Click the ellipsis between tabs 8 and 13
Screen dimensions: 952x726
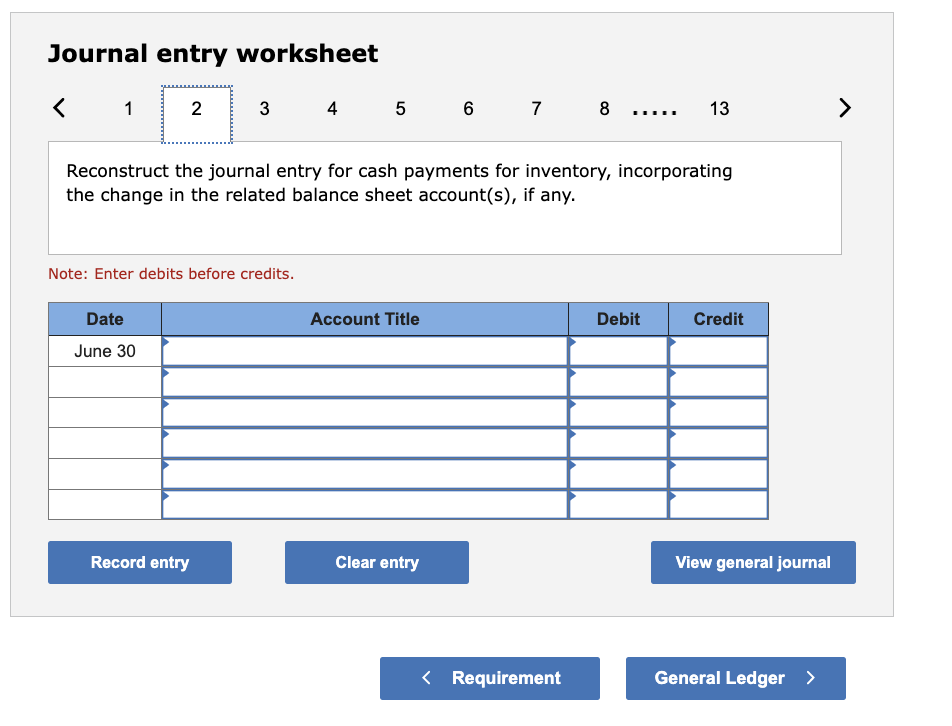pos(654,112)
